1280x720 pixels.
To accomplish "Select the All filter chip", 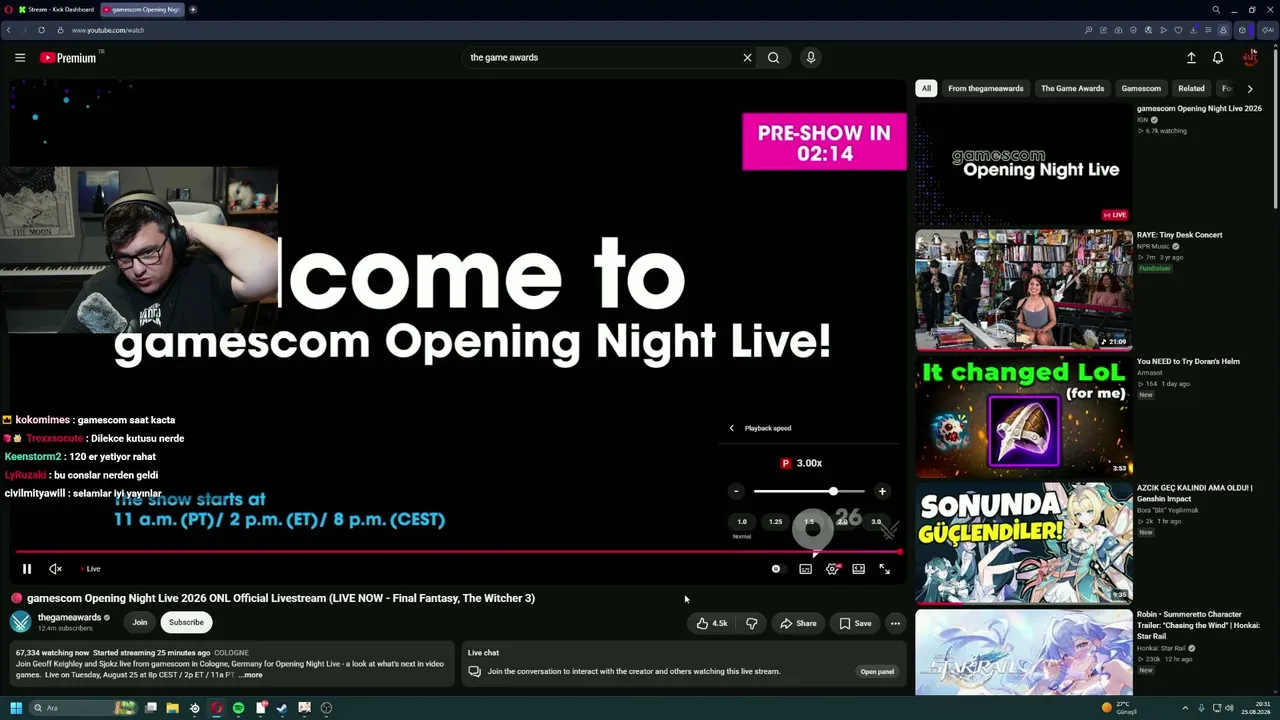I will [926, 88].
